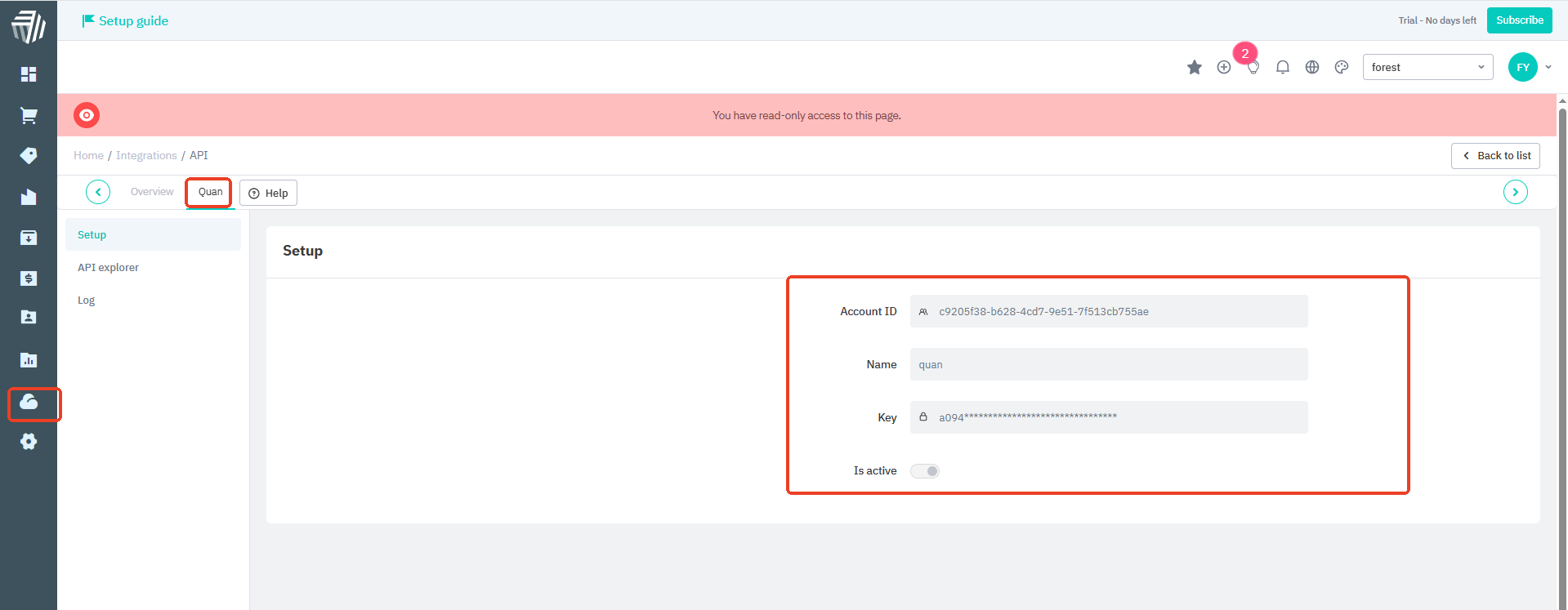Click the star favorites icon
This screenshot has width=1568, height=610.
[x=1194, y=67]
